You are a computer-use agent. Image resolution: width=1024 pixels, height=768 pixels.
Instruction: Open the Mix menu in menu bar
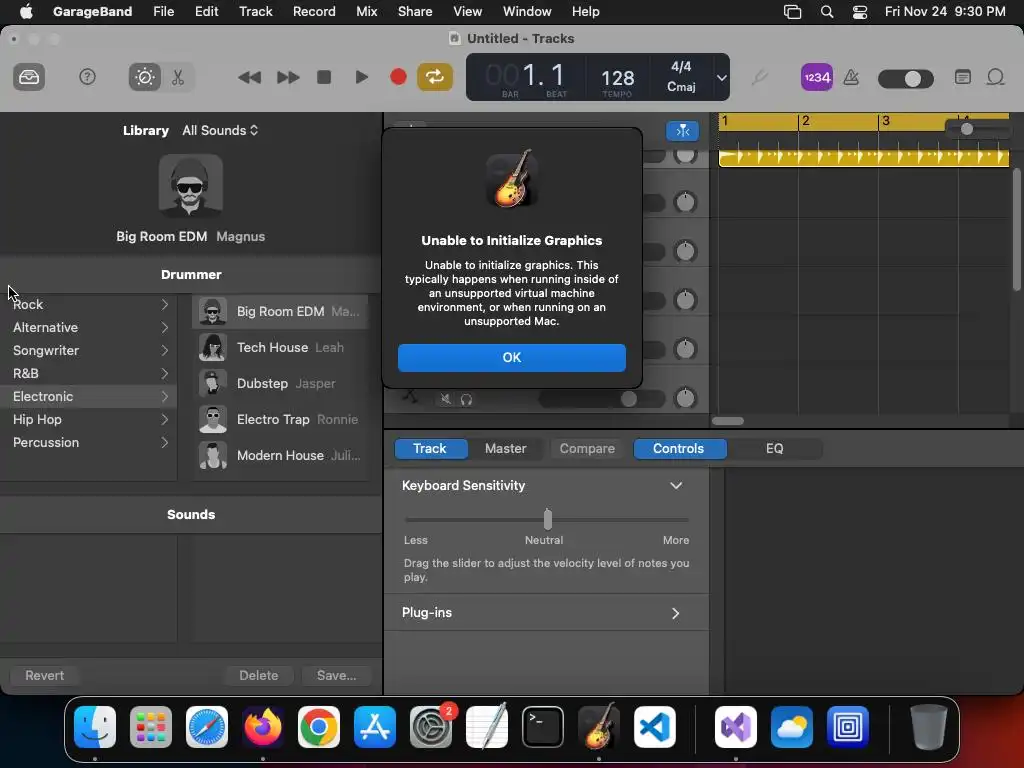[366, 12]
